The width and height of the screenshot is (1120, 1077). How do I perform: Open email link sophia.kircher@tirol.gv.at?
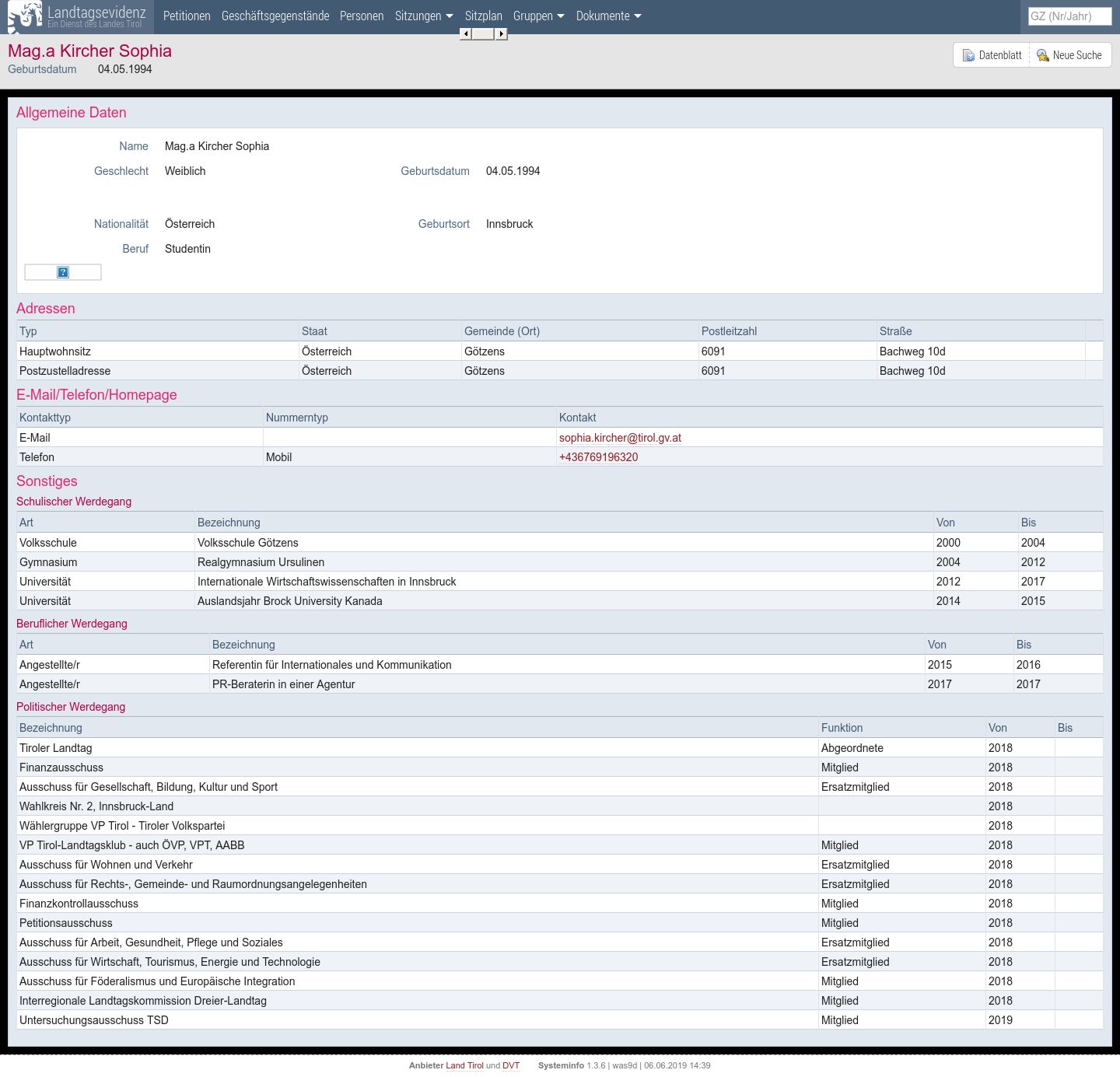click(x=620, y=438)
